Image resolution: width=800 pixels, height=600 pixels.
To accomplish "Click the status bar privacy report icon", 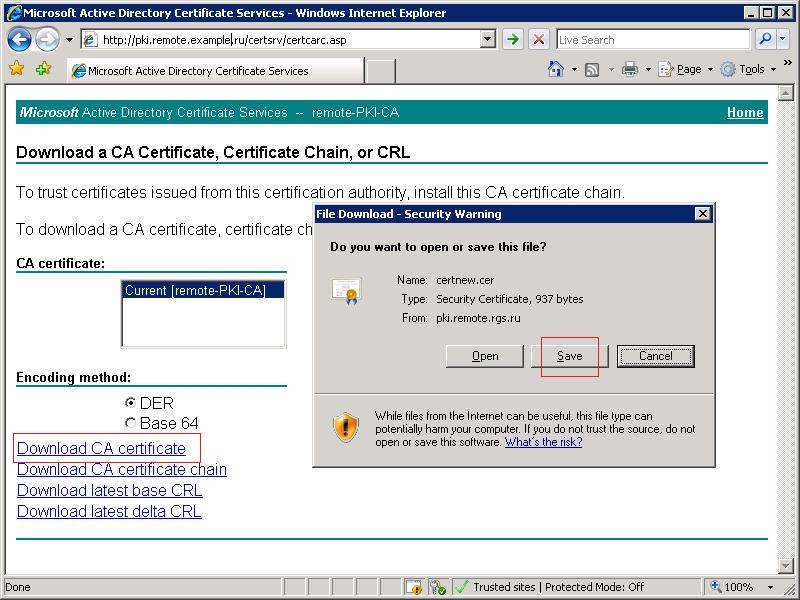I will tap(414, 587).
